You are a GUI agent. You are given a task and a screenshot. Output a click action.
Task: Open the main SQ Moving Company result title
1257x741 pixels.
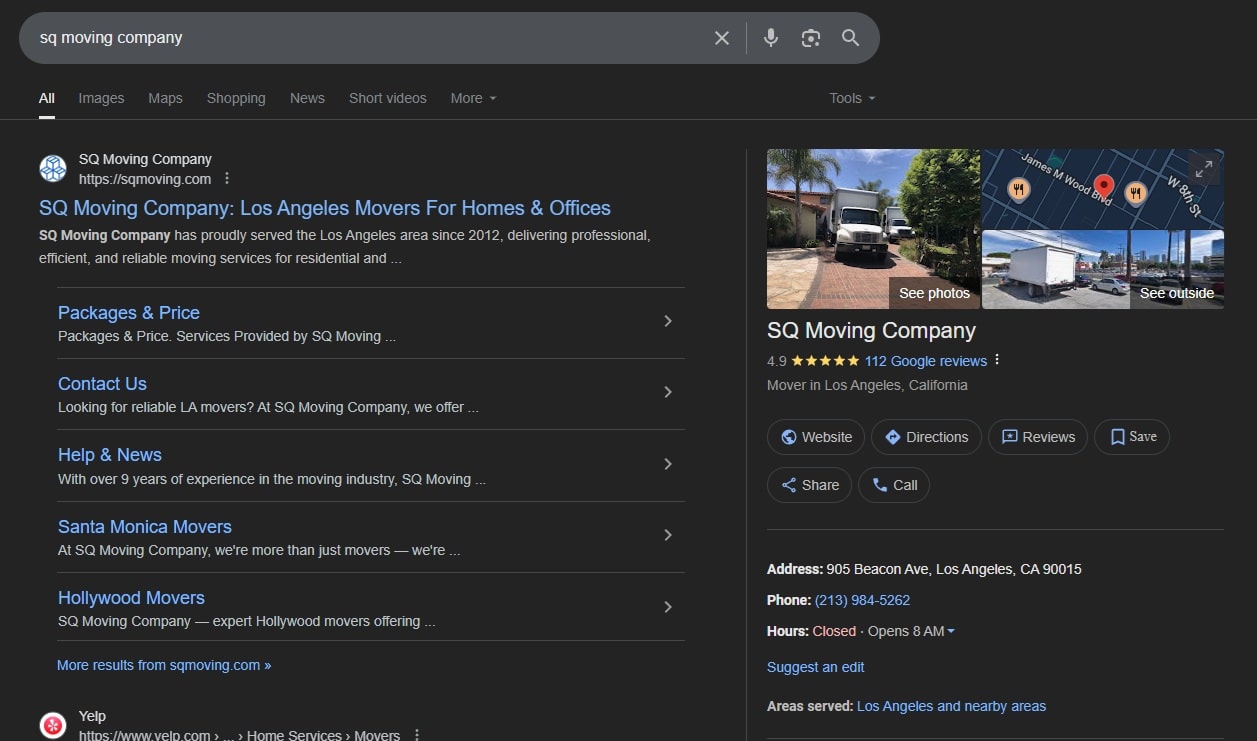[325, 208]
